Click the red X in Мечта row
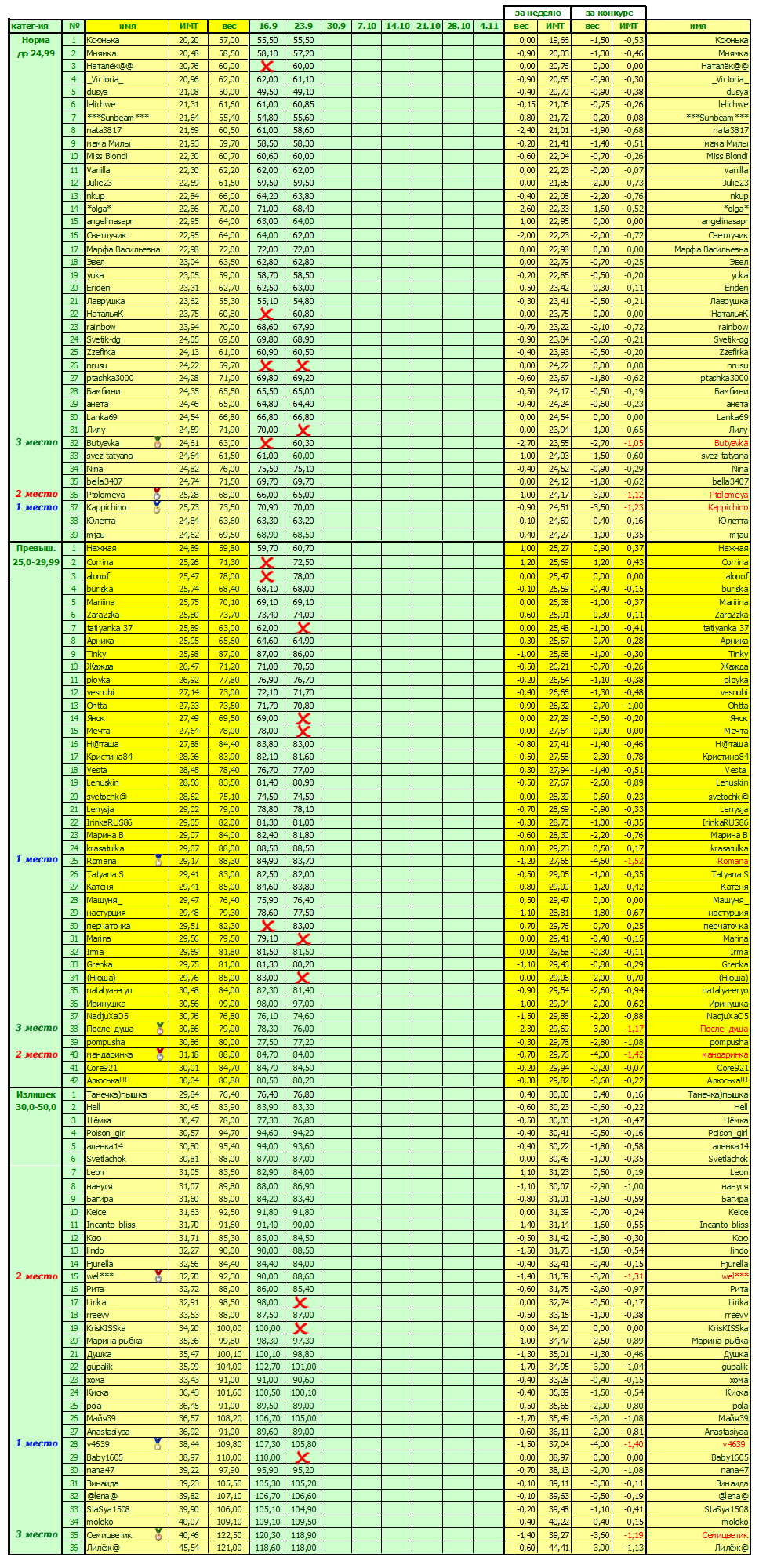 pos(303,731)
